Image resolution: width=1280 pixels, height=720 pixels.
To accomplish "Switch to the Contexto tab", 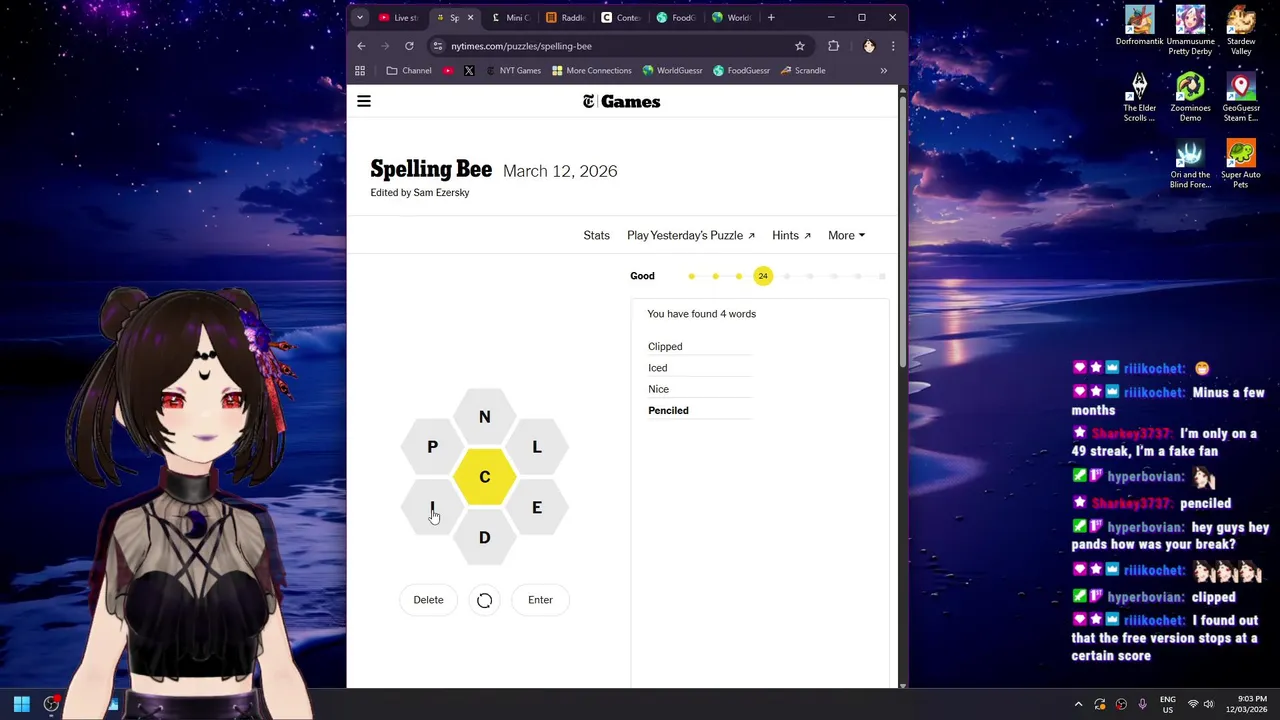I will (x=621, y=17).
